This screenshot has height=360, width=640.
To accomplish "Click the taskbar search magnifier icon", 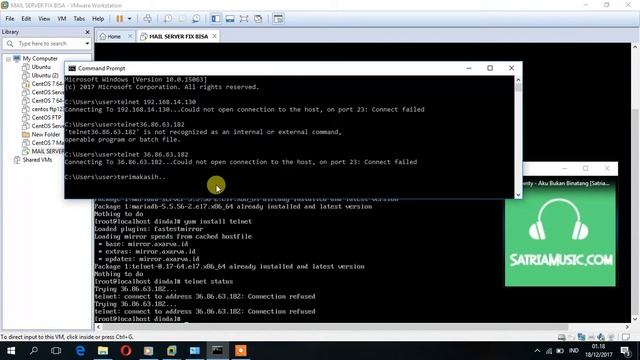I will pos(34,351).
